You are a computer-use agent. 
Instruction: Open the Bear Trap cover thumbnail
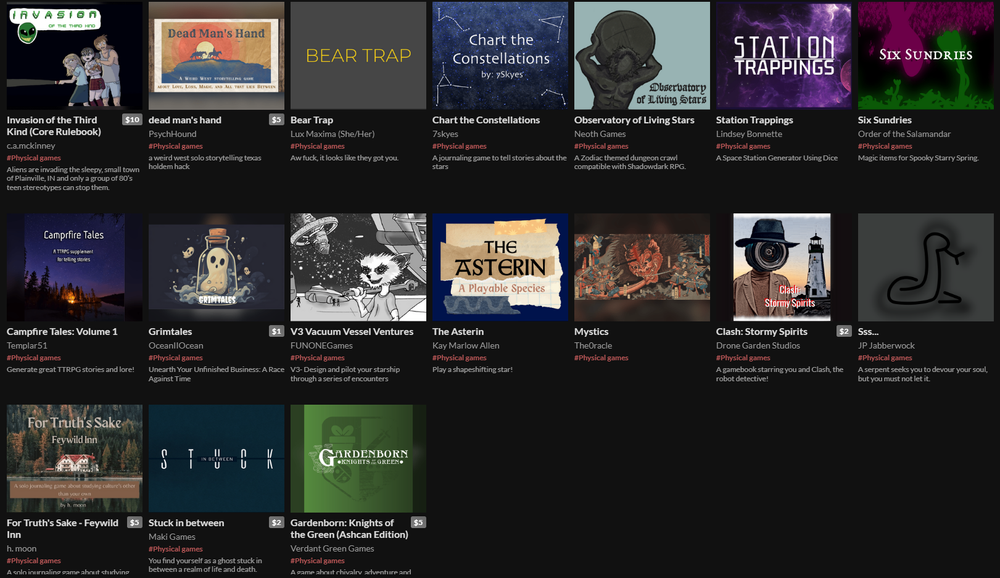click(x=358, y=56)
